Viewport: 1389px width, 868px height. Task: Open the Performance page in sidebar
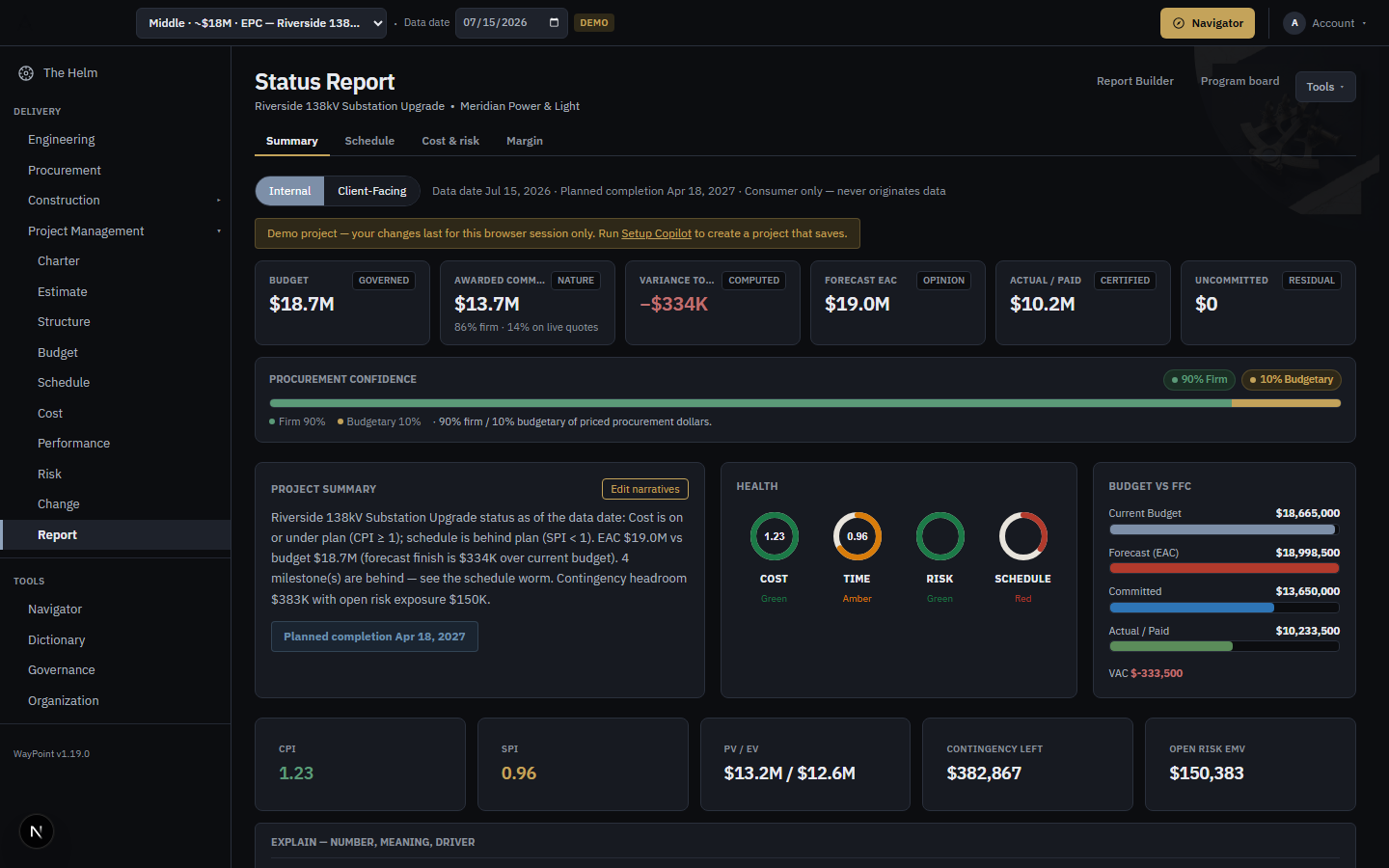[x=74, y=444]
